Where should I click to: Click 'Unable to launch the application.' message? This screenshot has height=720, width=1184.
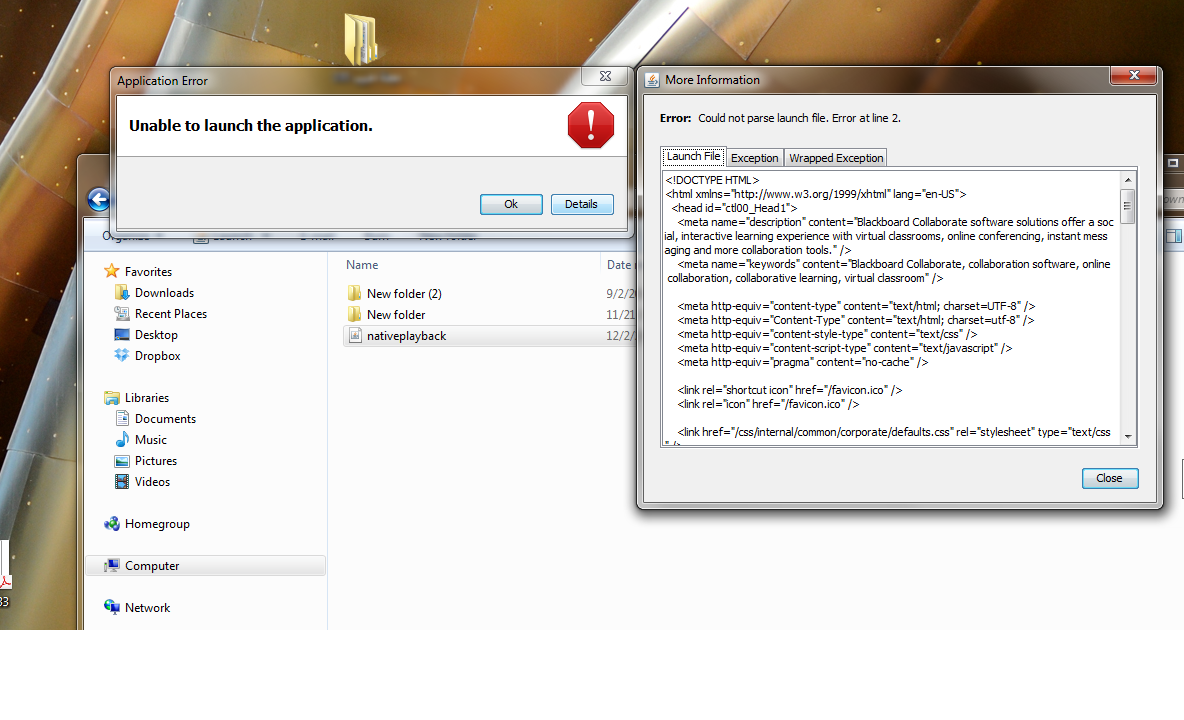tap(251, 126)
